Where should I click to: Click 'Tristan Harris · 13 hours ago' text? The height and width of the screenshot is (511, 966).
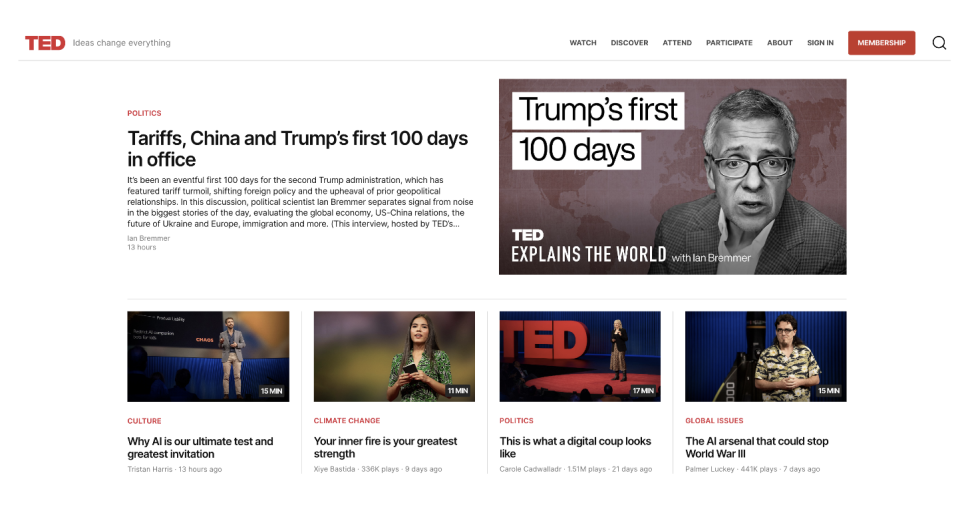pos(174,469)
